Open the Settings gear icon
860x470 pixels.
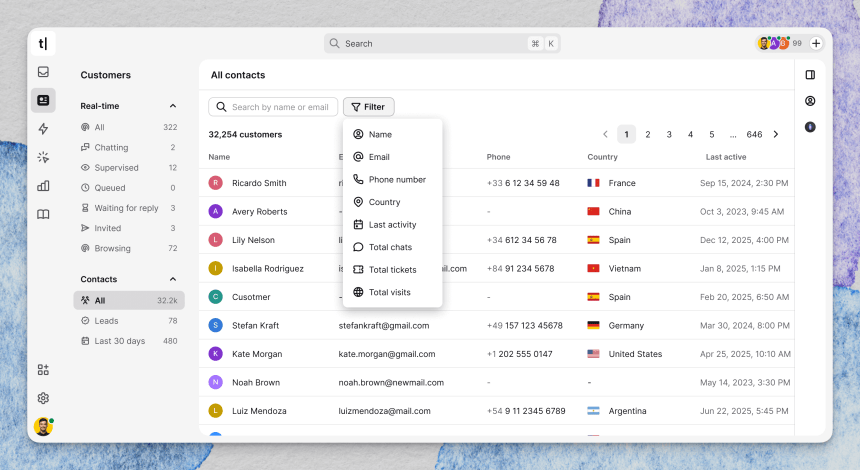[x=43, y=398]
